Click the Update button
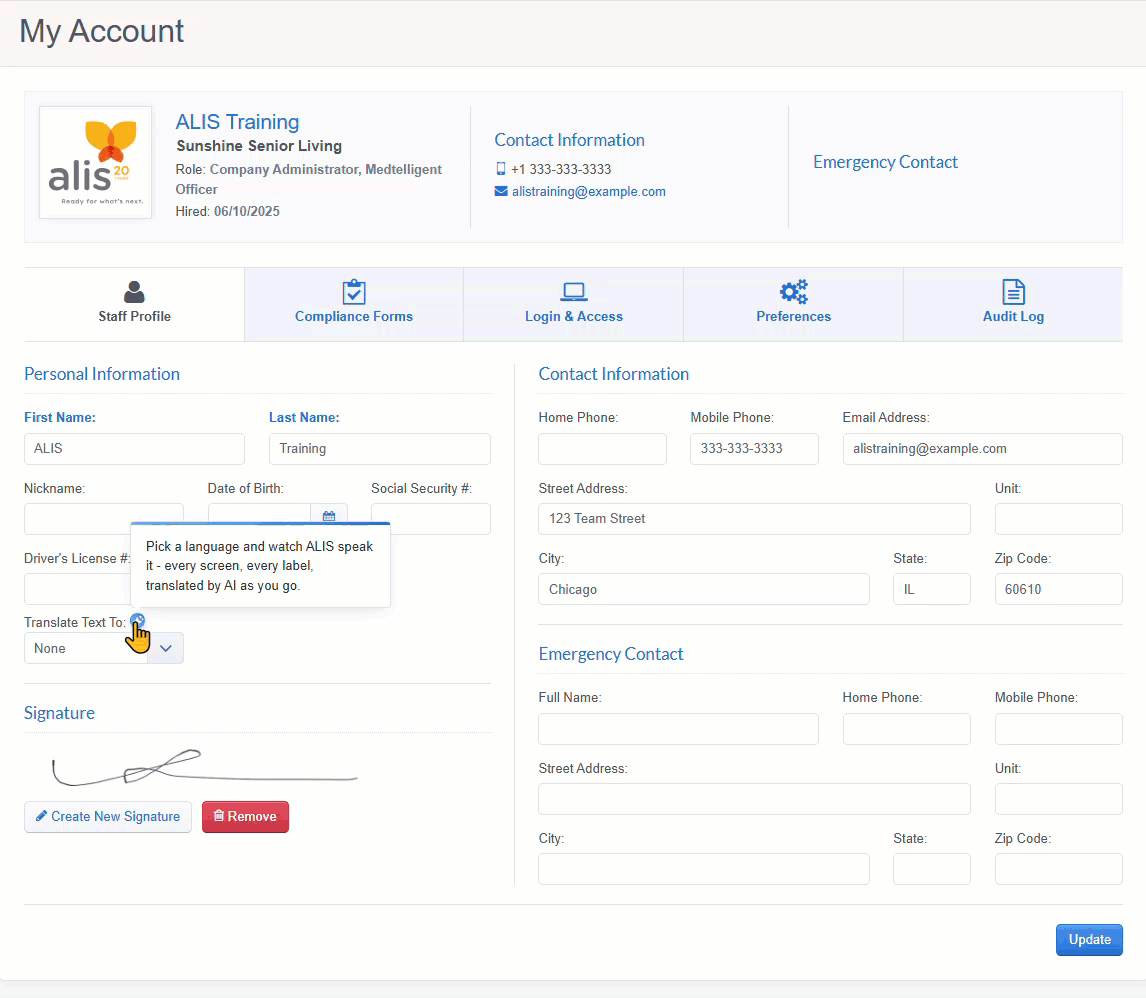1146x998 pixels. (x=1089, y=940)
